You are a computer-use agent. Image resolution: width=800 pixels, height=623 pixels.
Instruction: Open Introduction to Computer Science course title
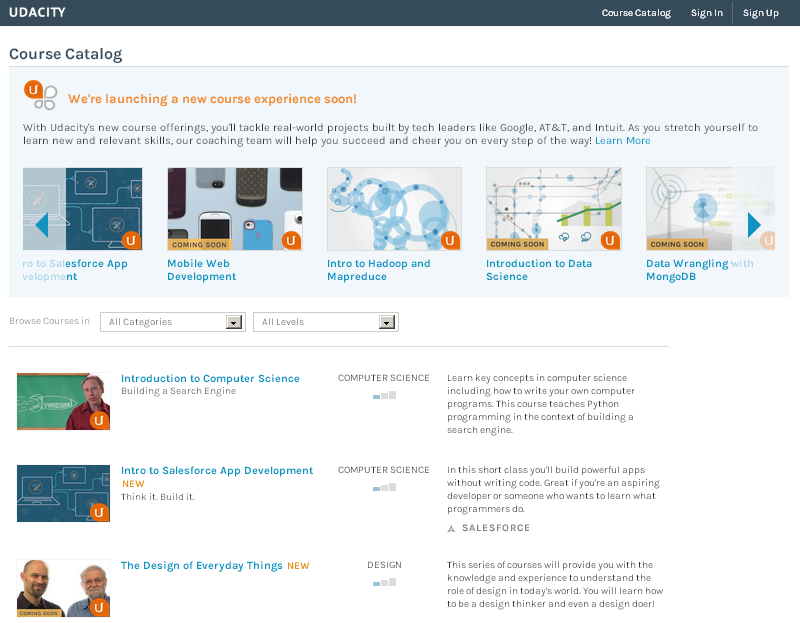(210, 378)
